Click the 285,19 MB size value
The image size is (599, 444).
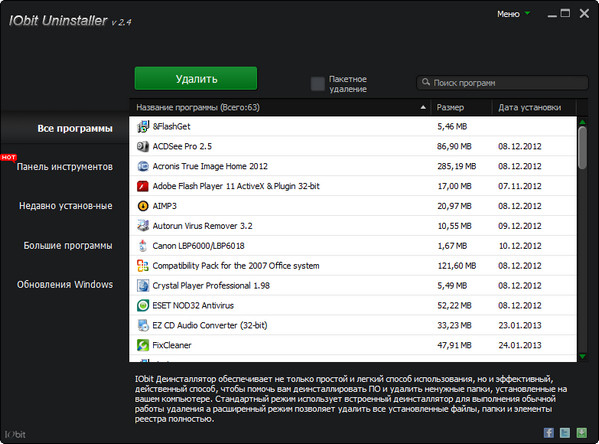(457, 166)
